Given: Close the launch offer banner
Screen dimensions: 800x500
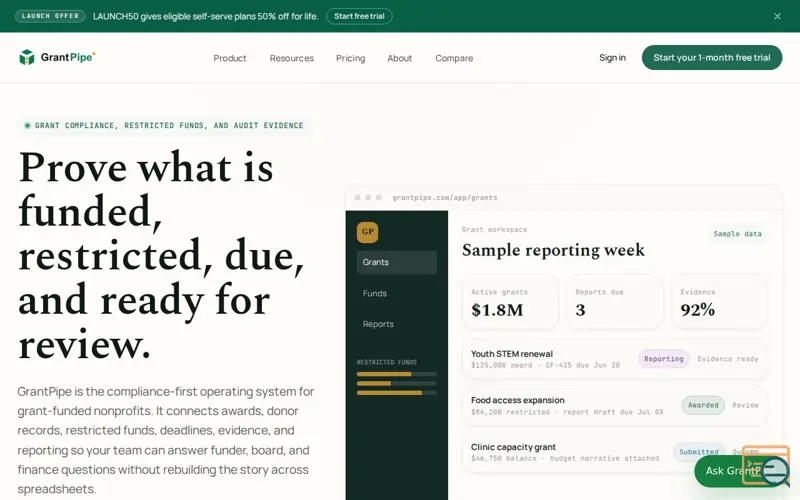Looking at the screenshot, I should (x=777, y=16).
